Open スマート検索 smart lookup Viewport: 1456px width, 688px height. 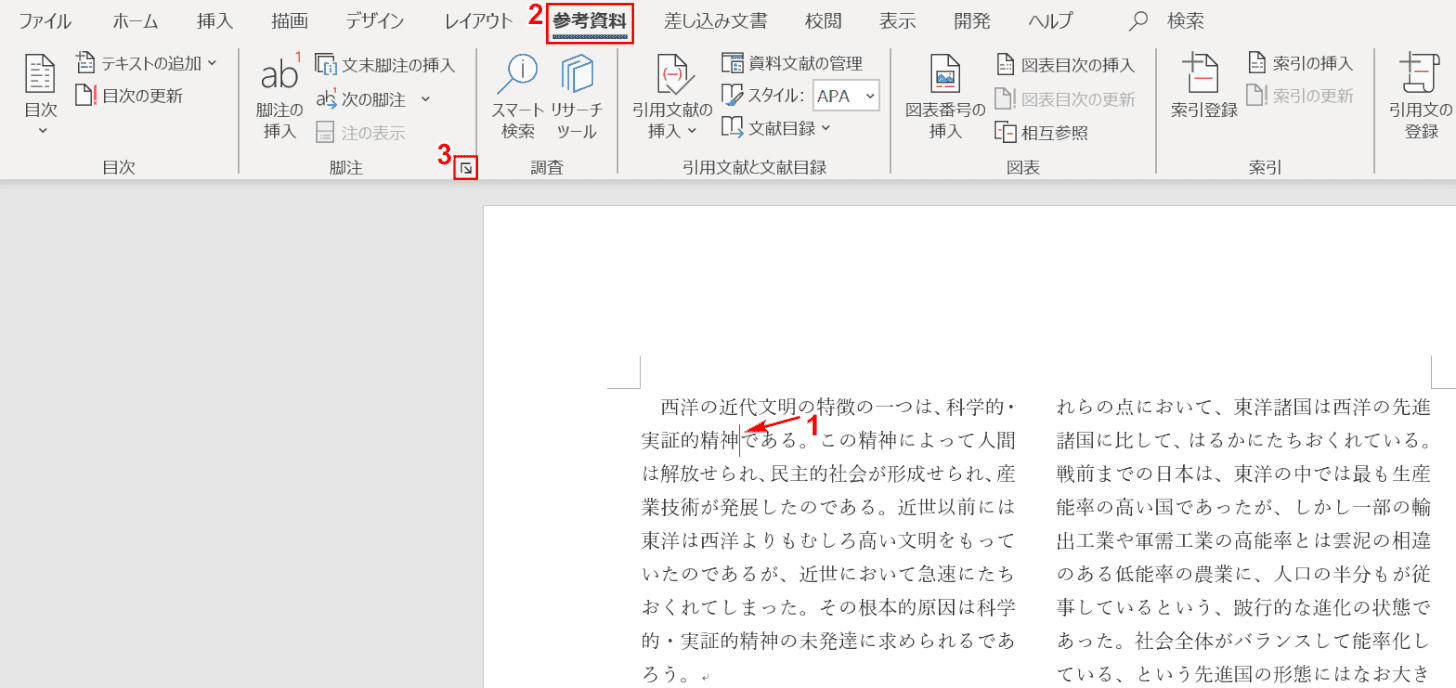click(x=517, y=98)
